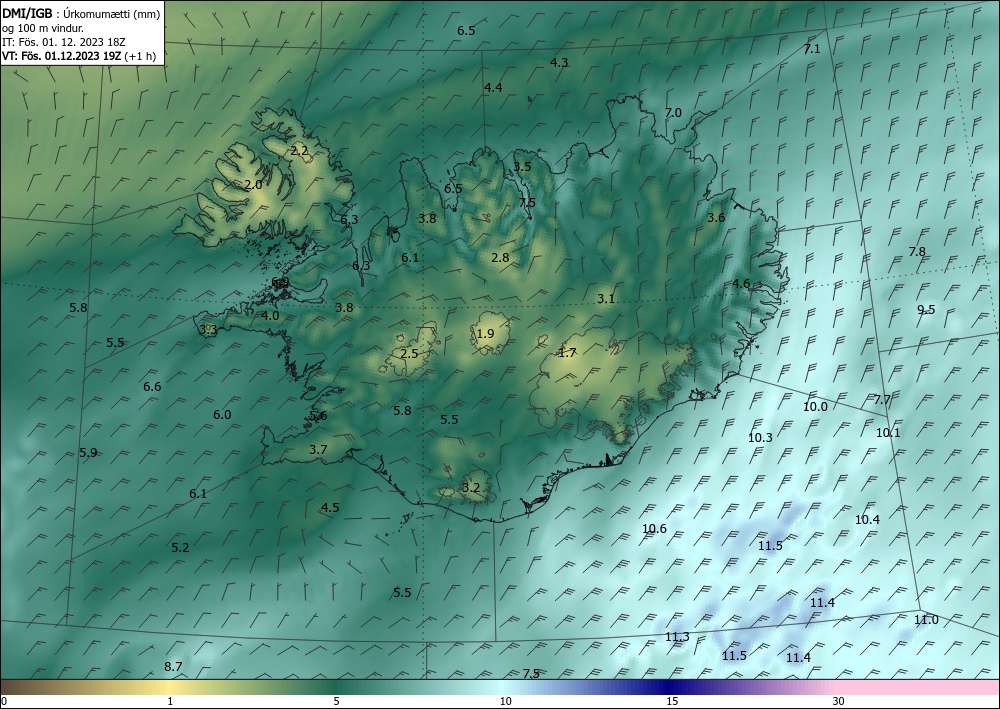Click the brown start of the colour scale
Viewport: 1000px width, 709px height.
[x=19, y=687]
